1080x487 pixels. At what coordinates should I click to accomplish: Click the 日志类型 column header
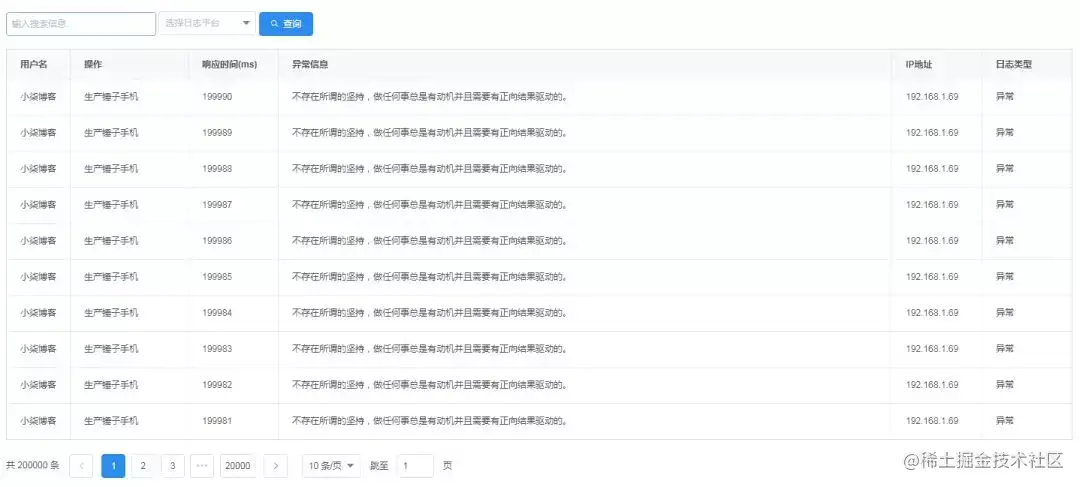[1014, 64]
